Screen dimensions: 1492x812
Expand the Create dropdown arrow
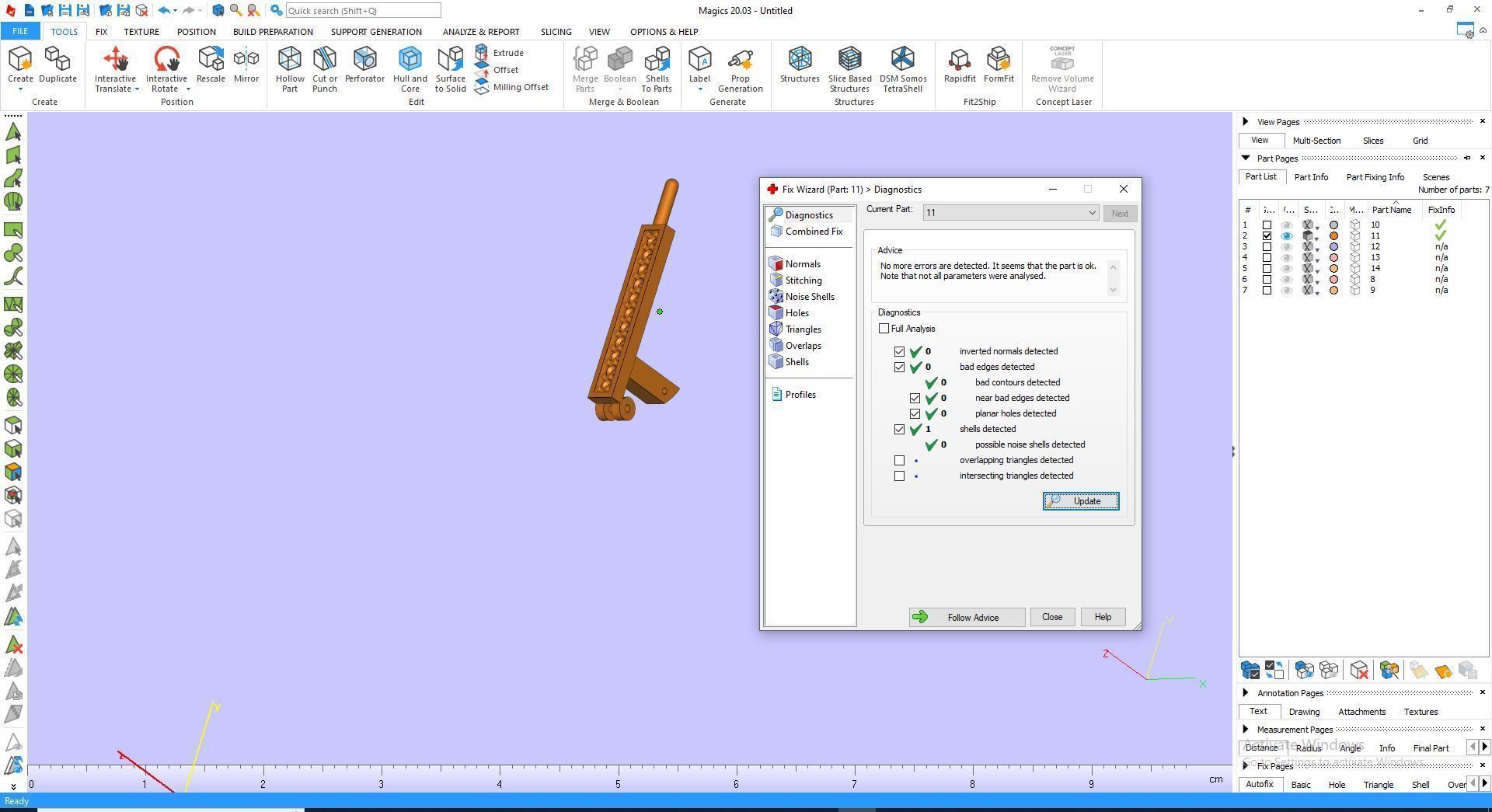20,89
